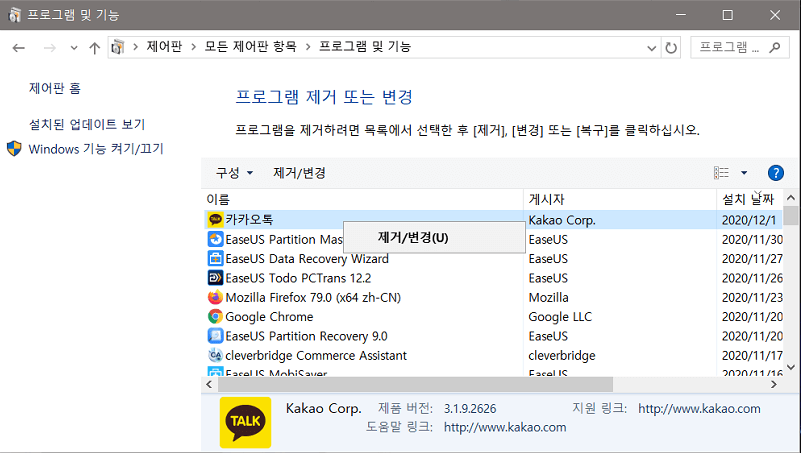Image resolution: width=801 pixels, height=453 pixels.
Task: Expand the address bar history dropdown
Action: pyautogui.click(x=651, y=48)
